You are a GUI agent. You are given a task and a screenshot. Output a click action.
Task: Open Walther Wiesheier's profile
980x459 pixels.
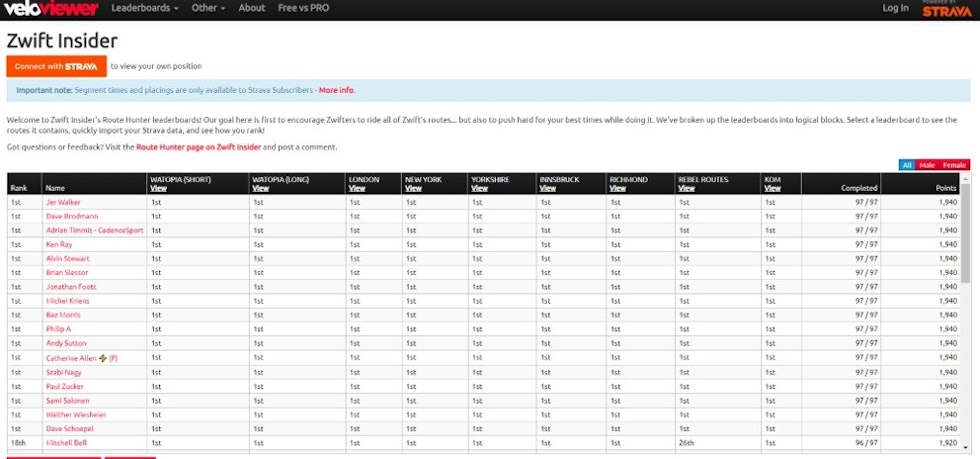click(x=76, y=415)
